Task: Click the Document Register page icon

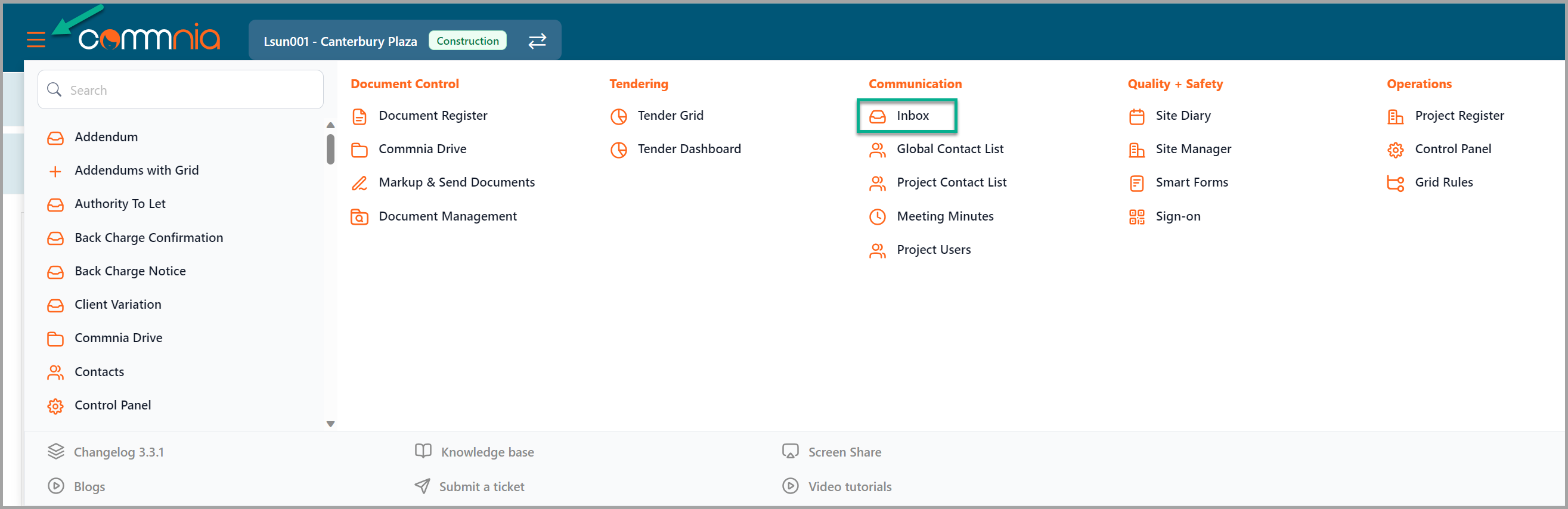Action: tap(360, 116)
